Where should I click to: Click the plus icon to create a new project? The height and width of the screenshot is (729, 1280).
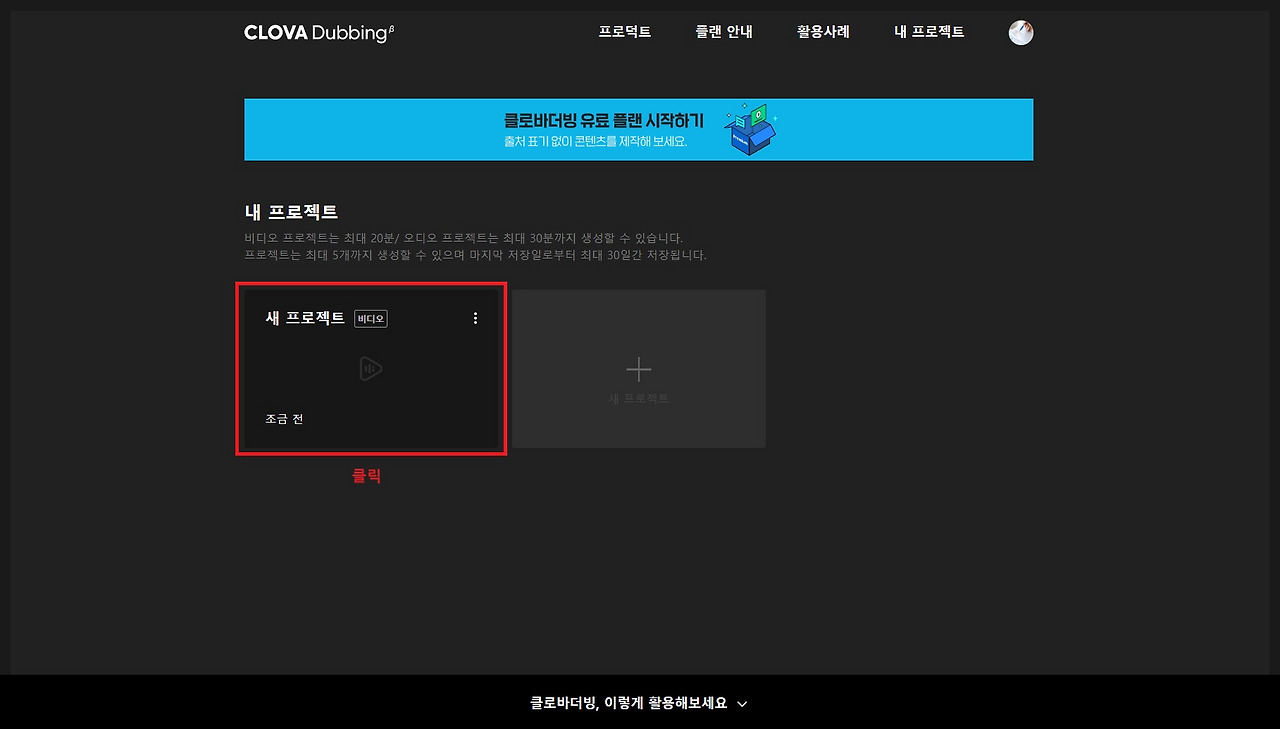click(x=637, y=368)
